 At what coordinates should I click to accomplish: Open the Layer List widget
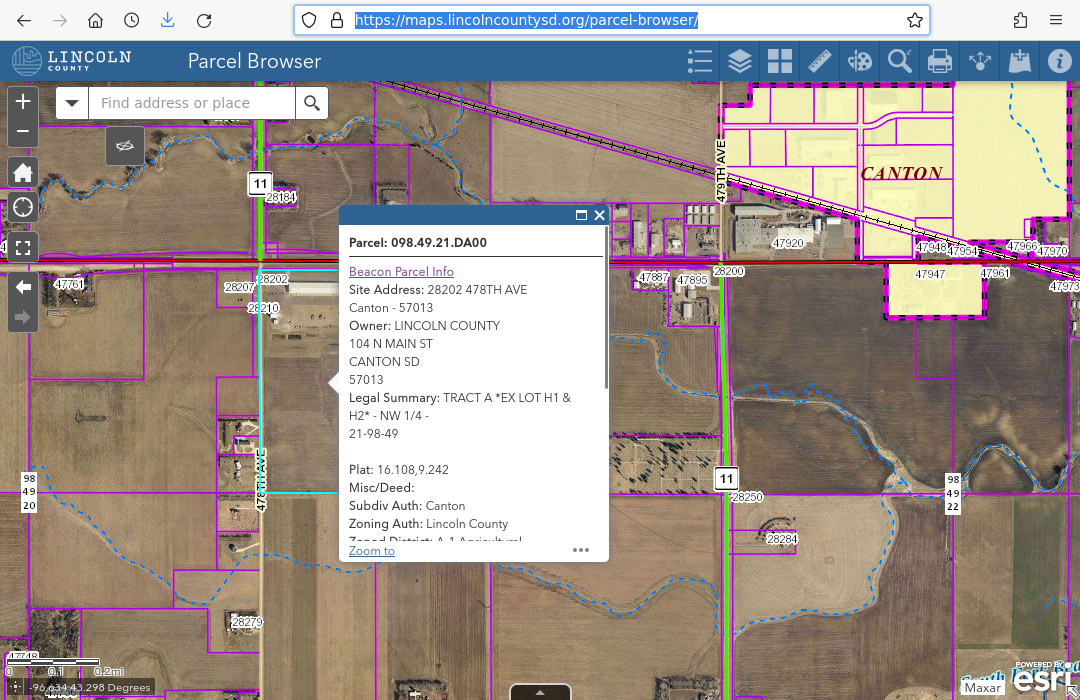pyautogui.click(x=740, y=62)
